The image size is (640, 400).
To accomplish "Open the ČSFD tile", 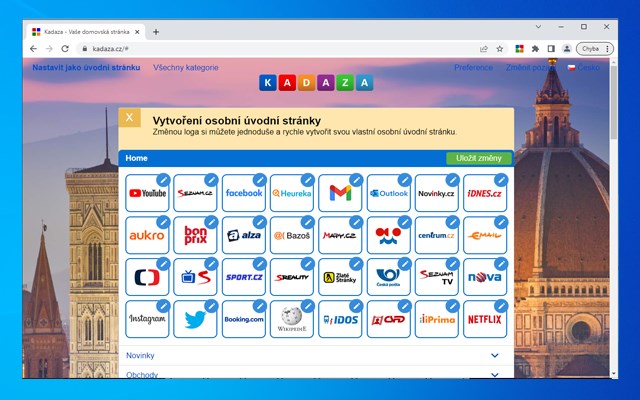I will (x=389, y=319).
